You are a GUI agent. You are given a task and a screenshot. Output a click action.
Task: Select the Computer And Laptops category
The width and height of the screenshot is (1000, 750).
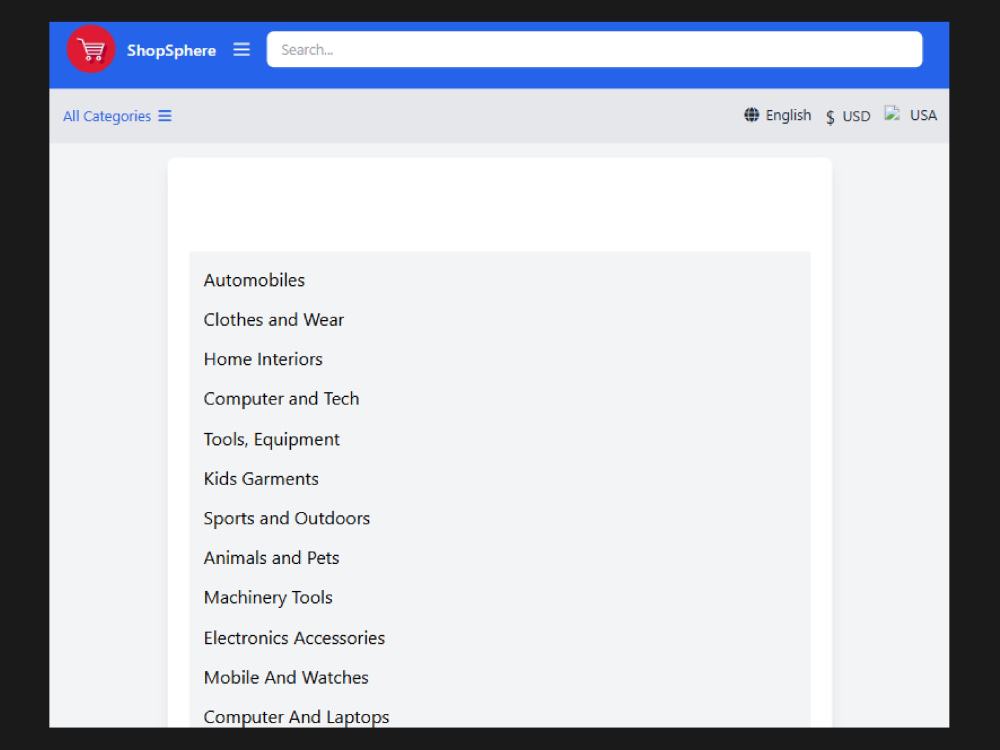pos(296,717)
